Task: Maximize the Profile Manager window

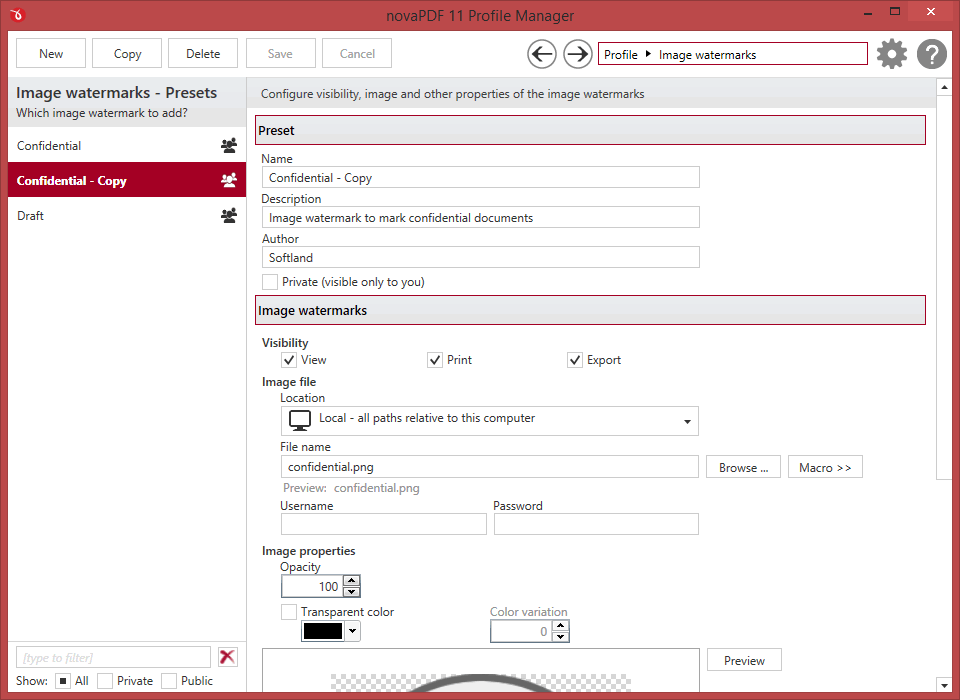Action: pos(895,12)
